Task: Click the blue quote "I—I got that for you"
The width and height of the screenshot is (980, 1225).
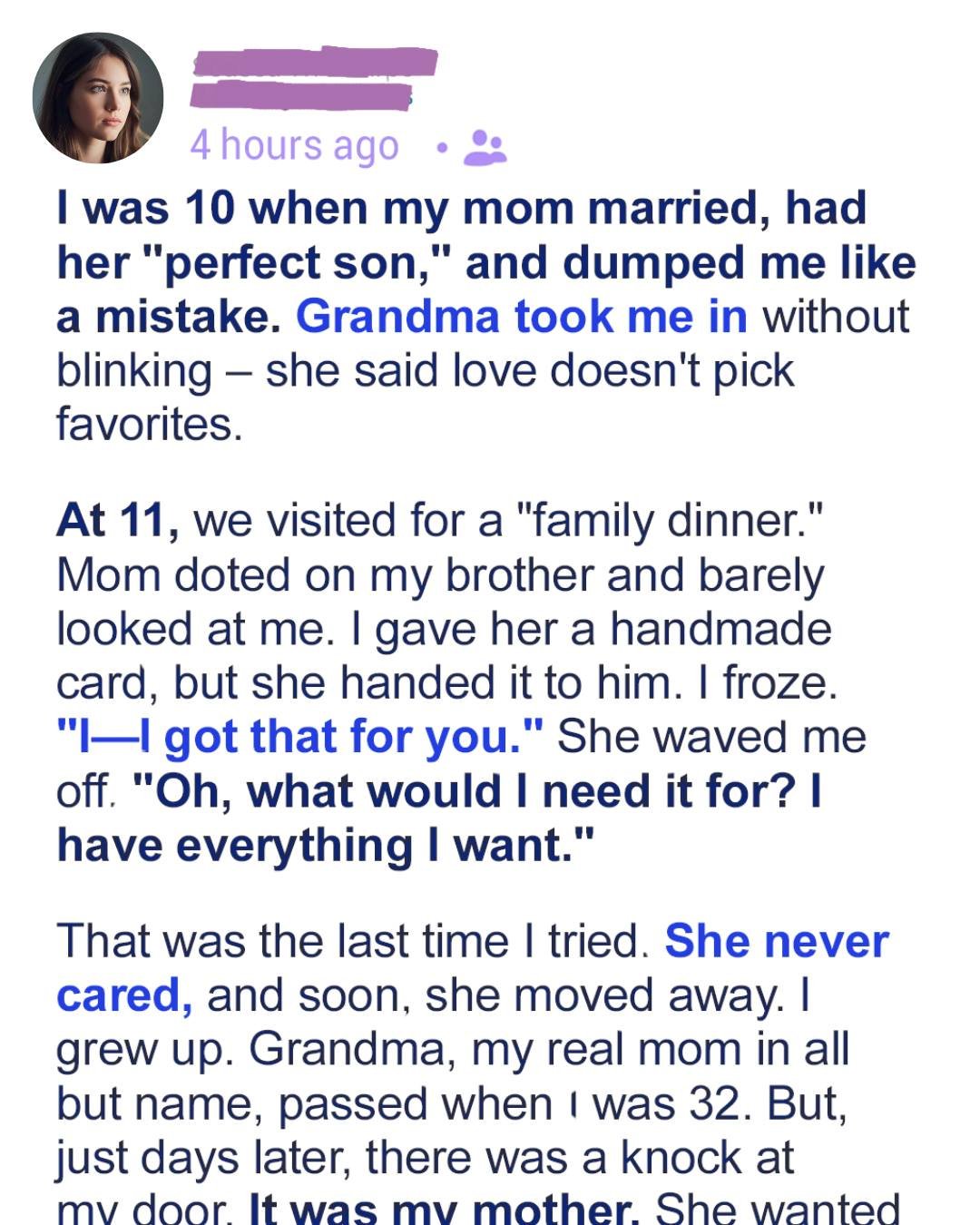Action: (297, 736)
